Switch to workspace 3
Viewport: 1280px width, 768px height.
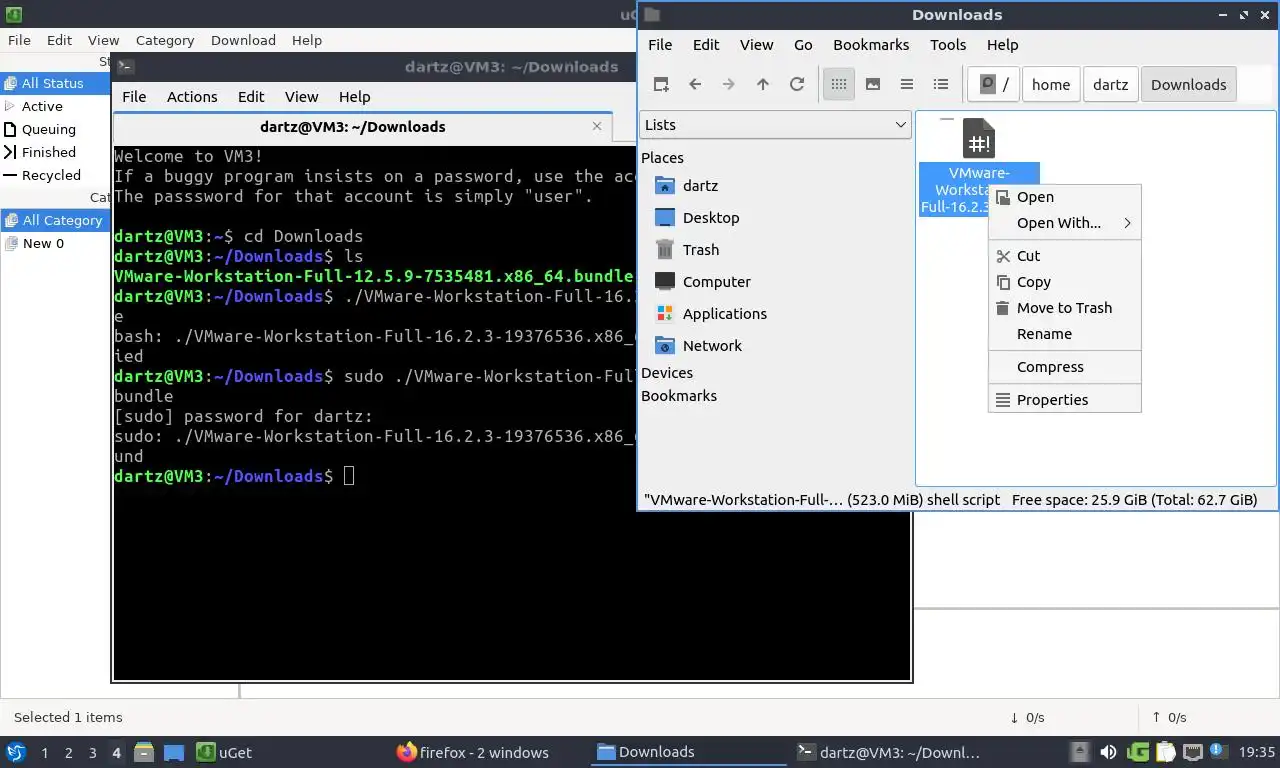92,753
